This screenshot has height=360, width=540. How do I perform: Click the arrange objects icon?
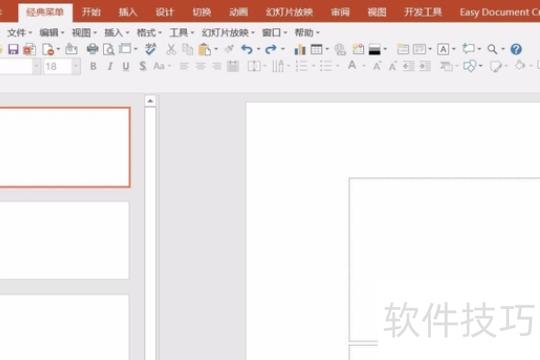[446, 66]
